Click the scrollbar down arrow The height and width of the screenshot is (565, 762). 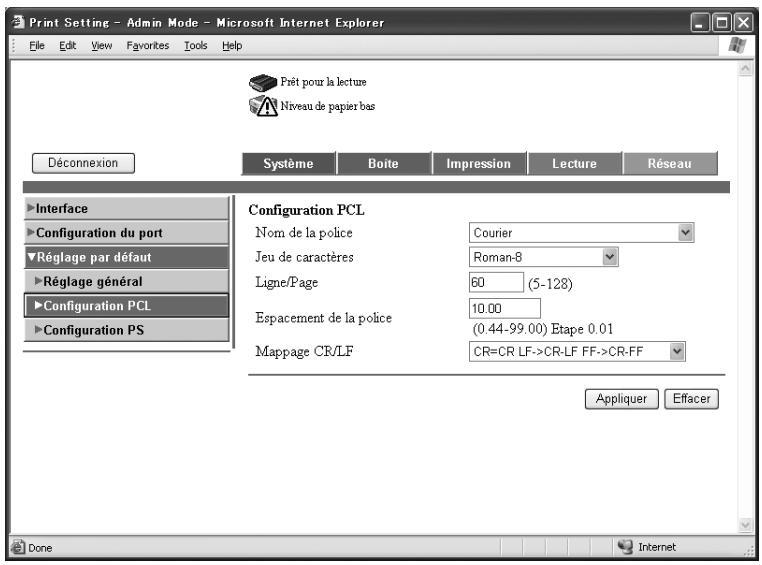745,525
